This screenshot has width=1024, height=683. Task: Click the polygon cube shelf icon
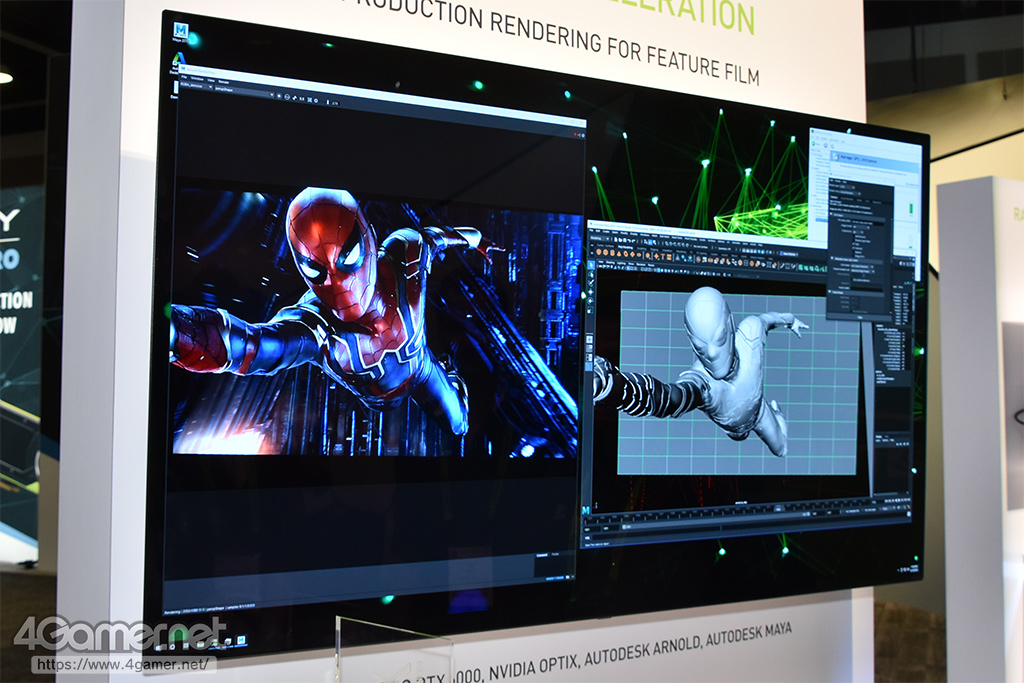[x=605, y=252]
